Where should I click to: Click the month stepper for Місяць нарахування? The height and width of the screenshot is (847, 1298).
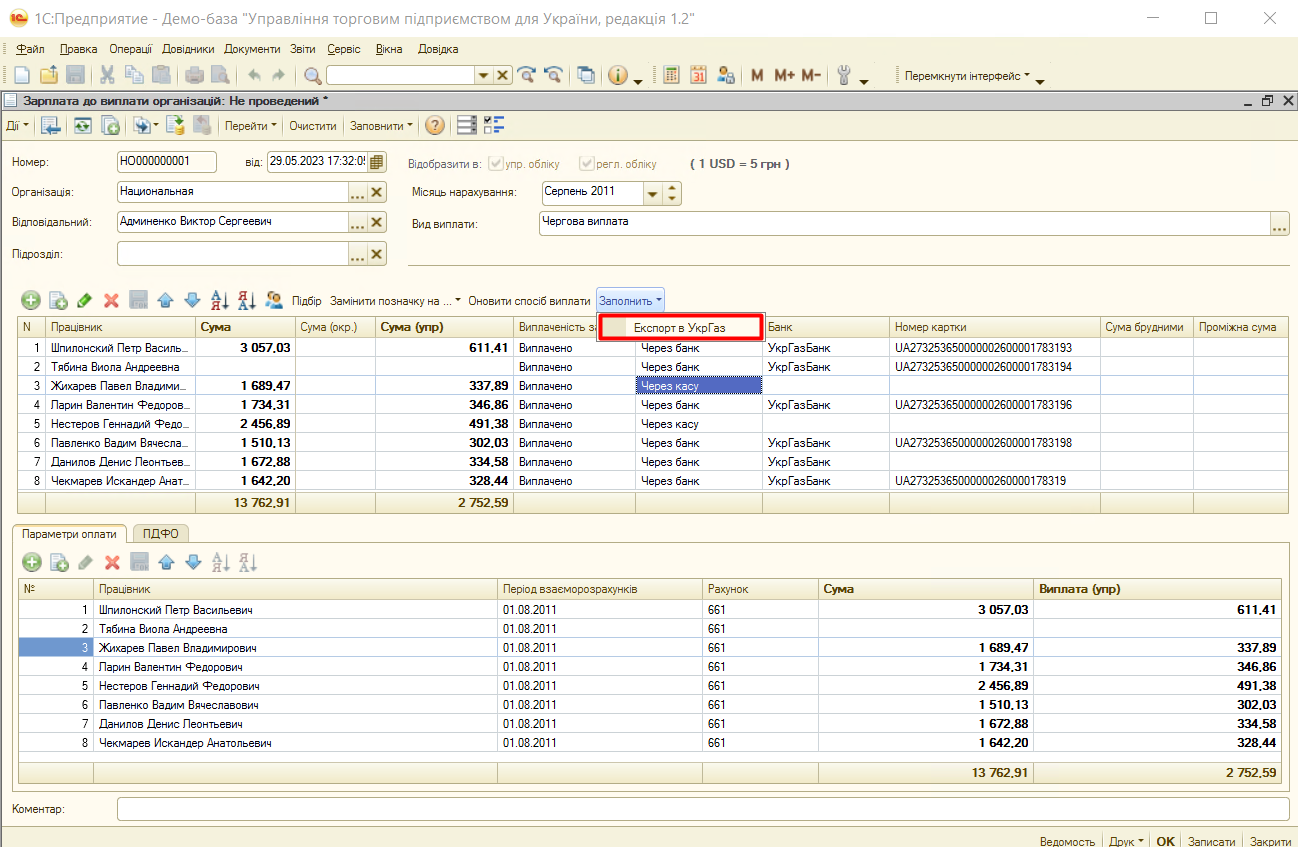pyautogui.click(x=673, y=193)
